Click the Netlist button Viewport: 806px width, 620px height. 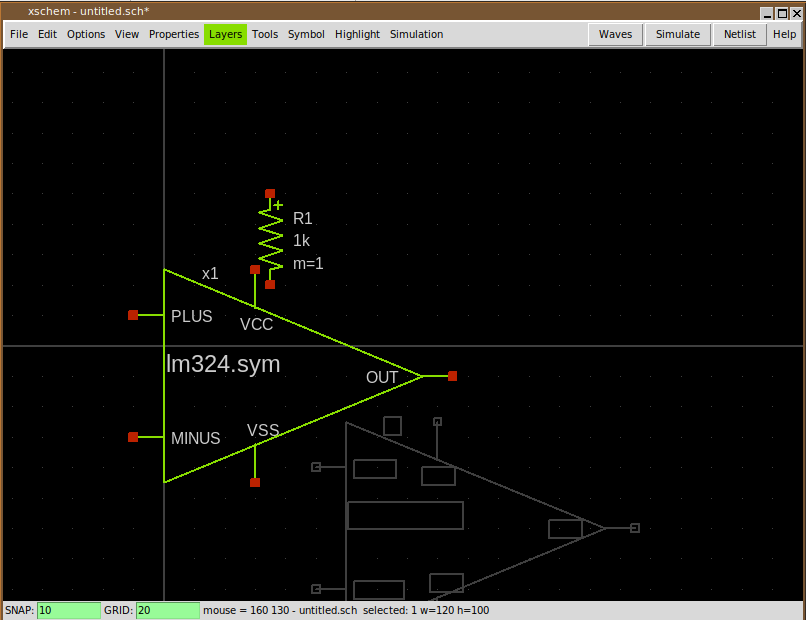739,34
